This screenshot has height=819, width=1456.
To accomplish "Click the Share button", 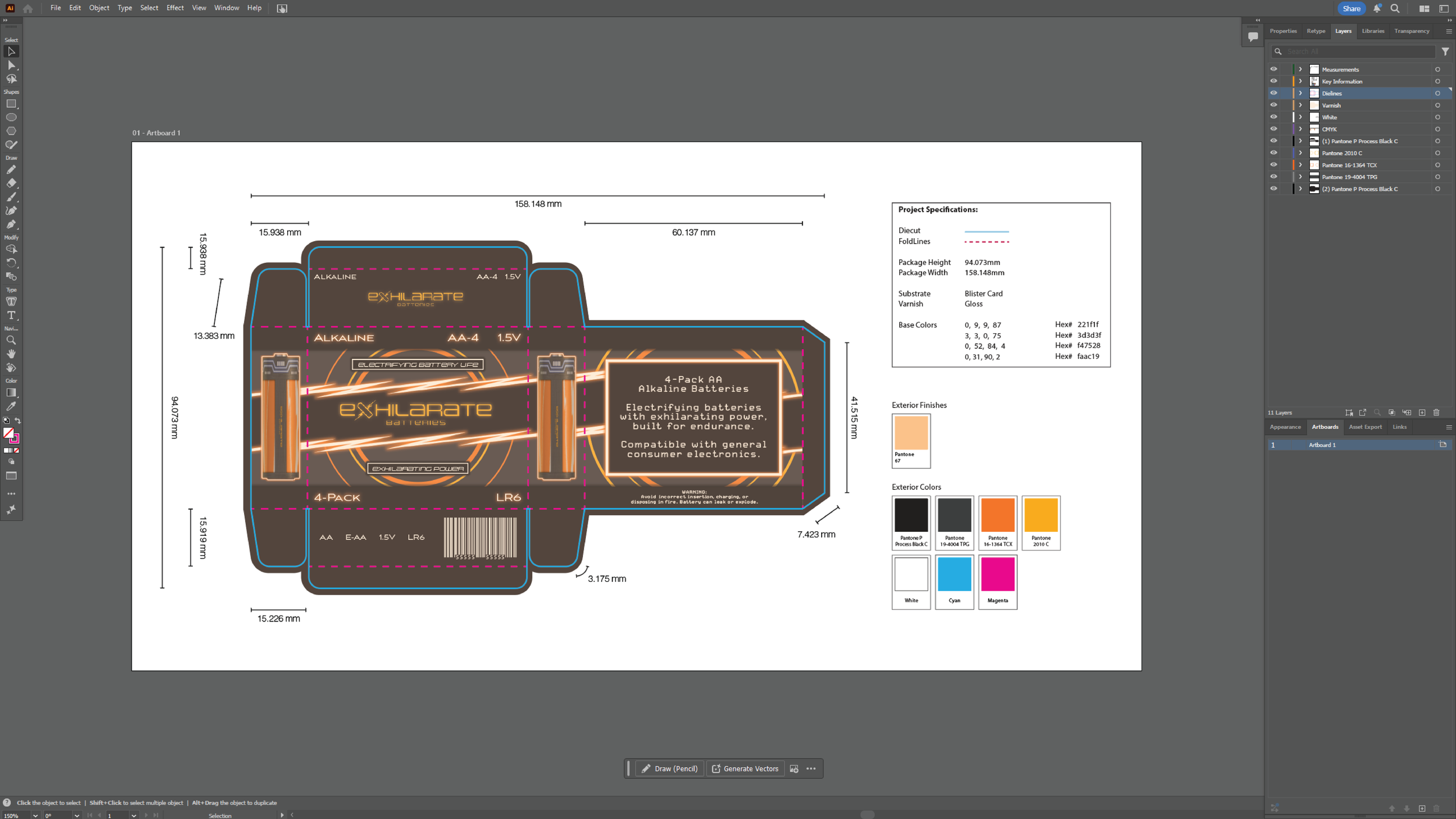I will [x=1351, y=8].
